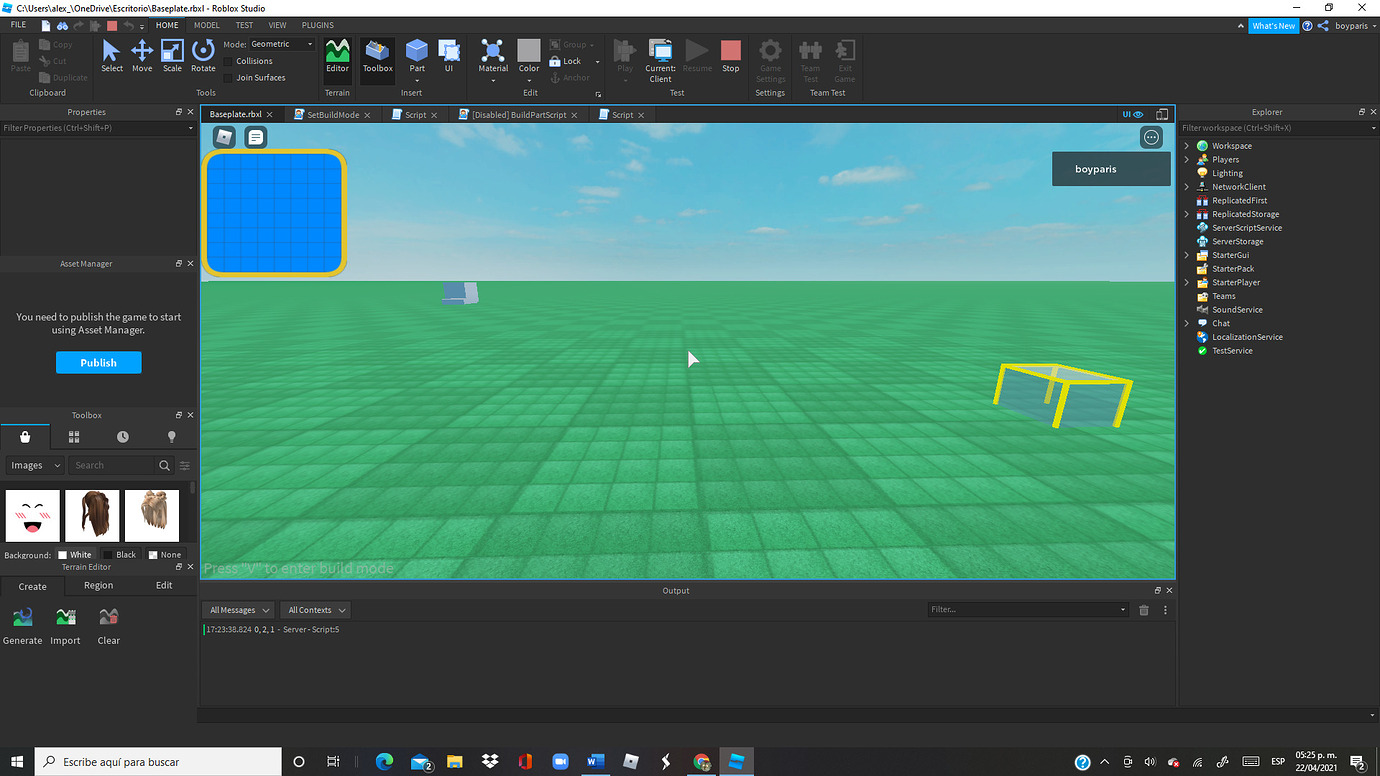The image size is (1380, 776).
Task: Open the All Messages filter dropdown
Action: tap(237, 609)
